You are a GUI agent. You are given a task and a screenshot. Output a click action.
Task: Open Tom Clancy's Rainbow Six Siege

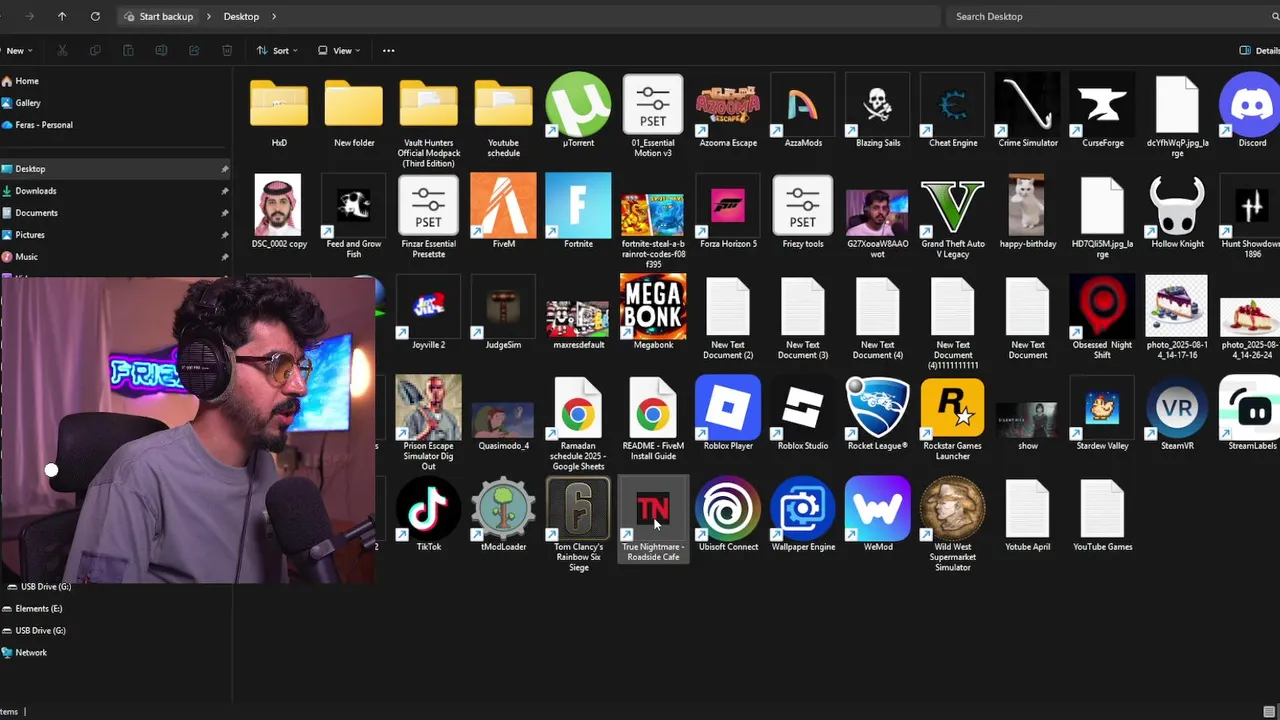tap(578, 525)
